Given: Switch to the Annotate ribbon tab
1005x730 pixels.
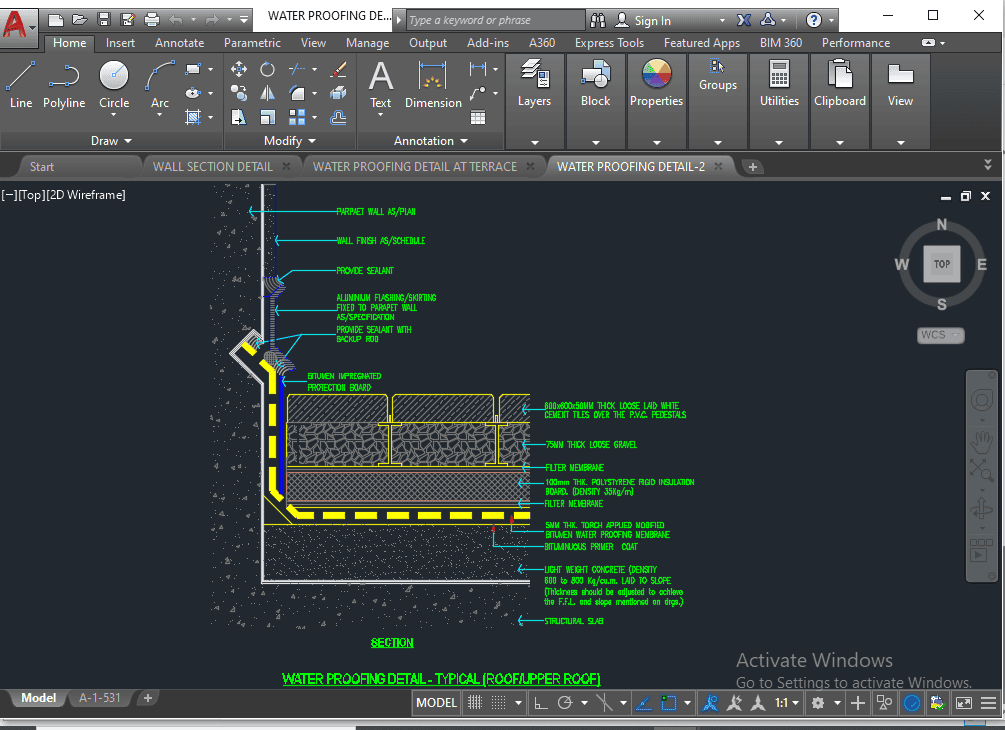Looking at the screenshot, I should (x=179, y=43).
